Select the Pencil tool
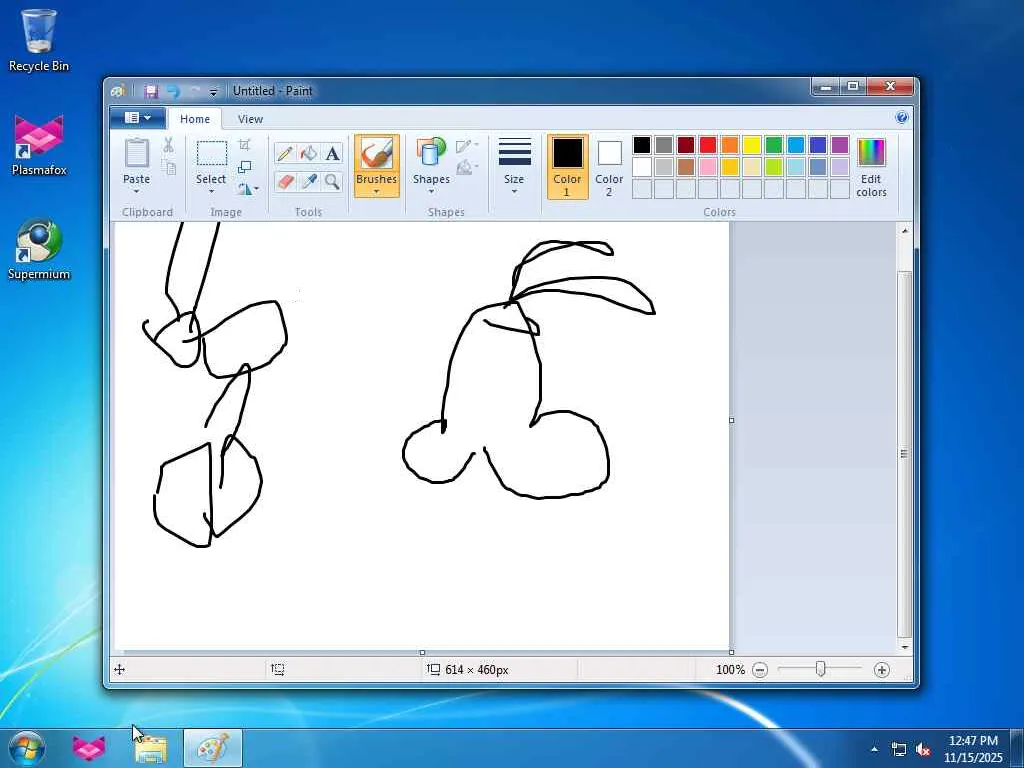 point(285,153)
